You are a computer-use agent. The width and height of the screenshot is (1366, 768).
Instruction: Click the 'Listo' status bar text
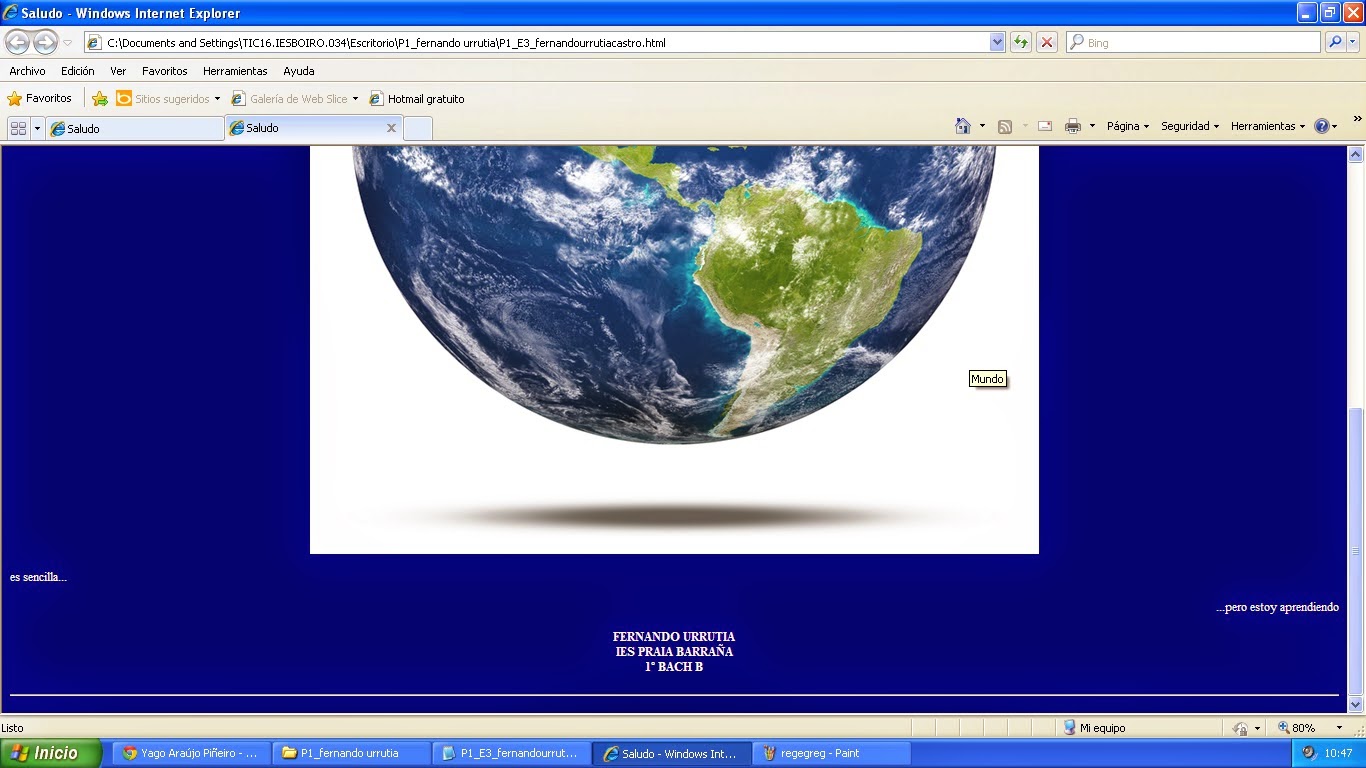click(x=12, y=728)
